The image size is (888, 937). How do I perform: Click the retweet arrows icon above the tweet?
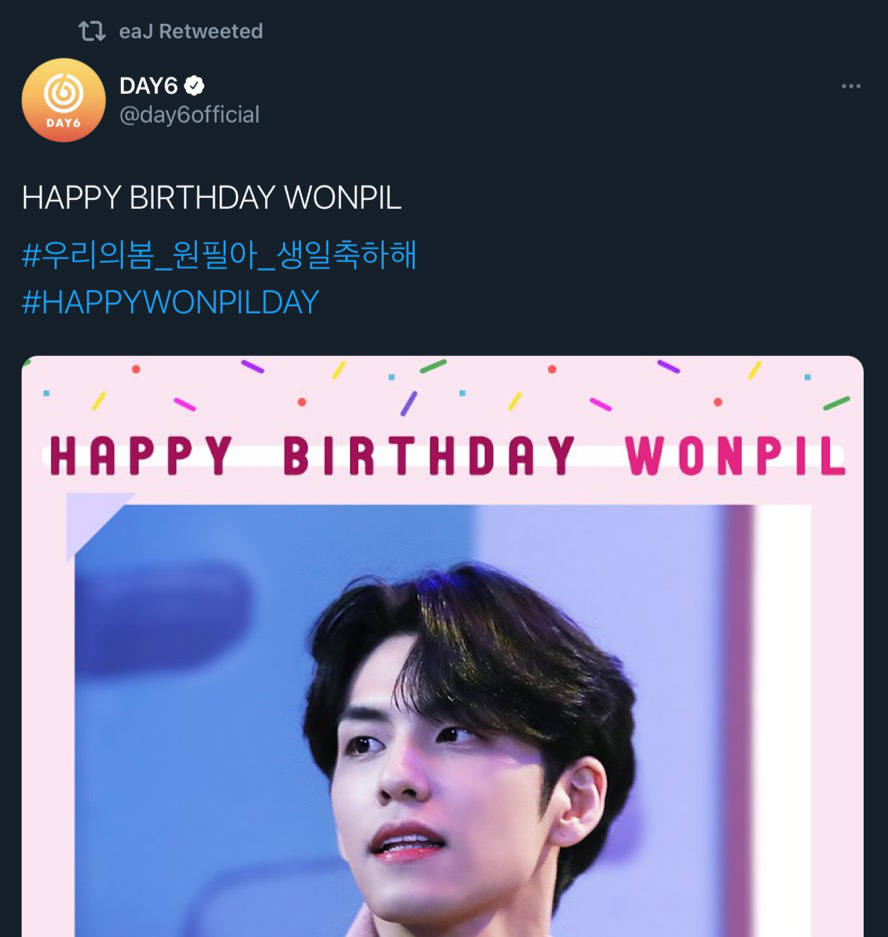click(92, 31)
